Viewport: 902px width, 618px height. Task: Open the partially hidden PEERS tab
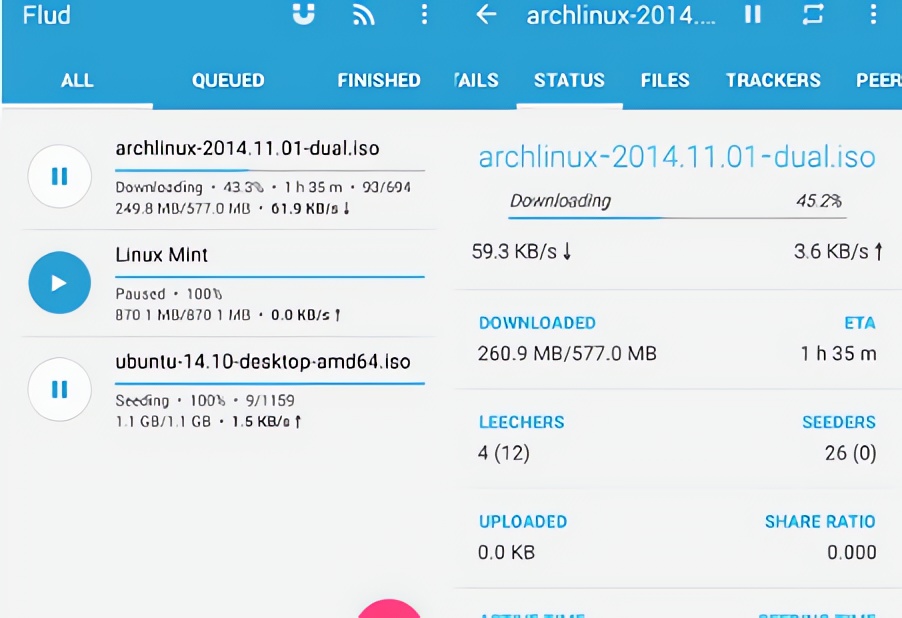[x=878, y=81]
